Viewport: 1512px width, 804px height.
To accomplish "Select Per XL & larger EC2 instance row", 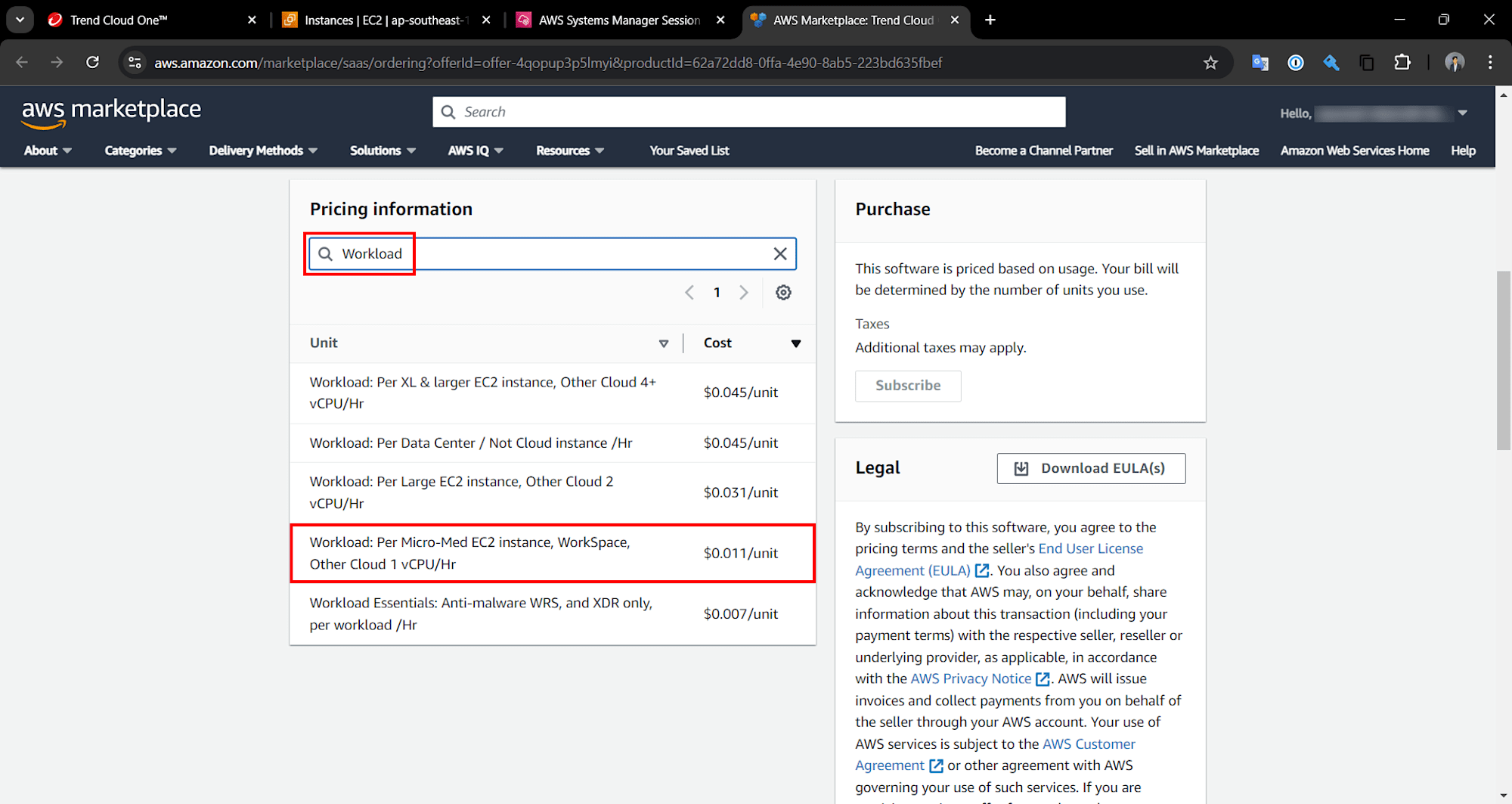I will (x=553, y=393).
